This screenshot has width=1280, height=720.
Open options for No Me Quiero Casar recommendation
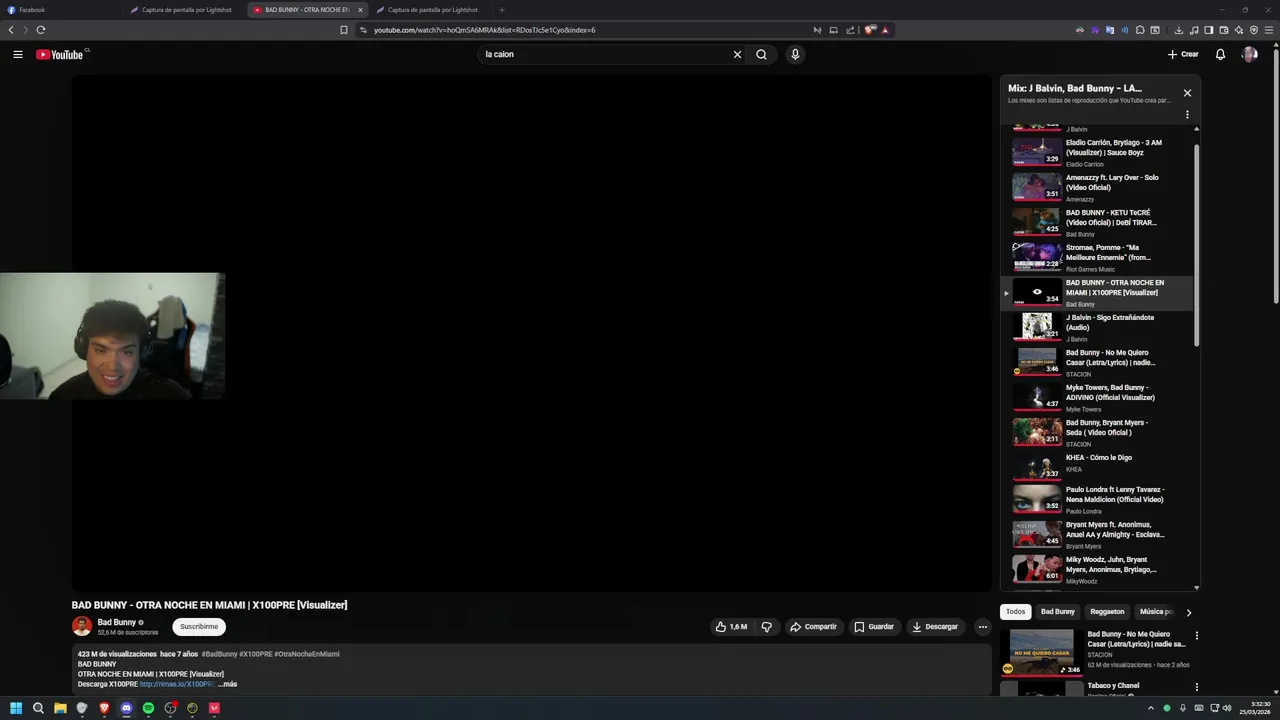pos(1196,636)
